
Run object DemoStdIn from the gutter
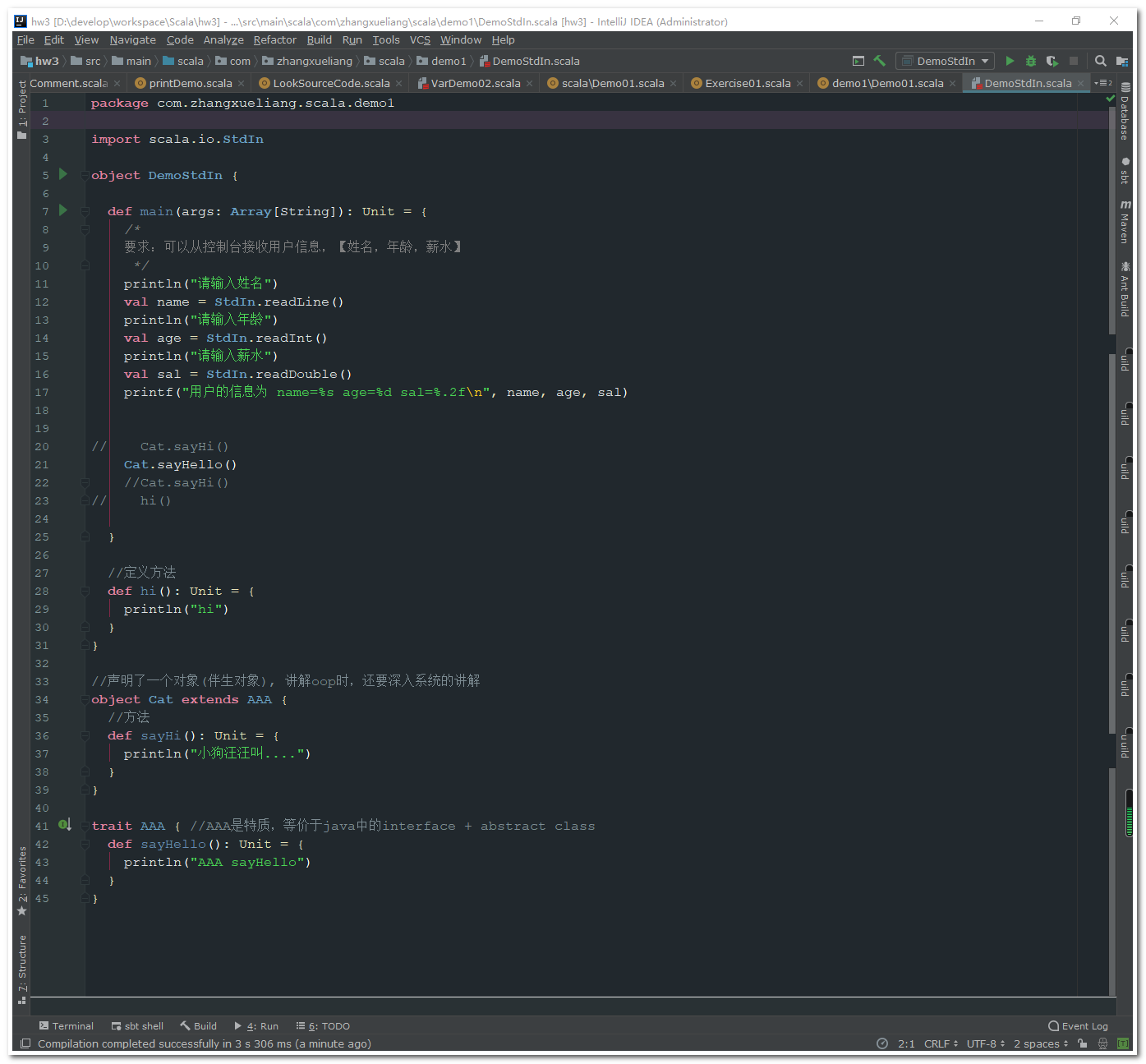tap(63, 174)
